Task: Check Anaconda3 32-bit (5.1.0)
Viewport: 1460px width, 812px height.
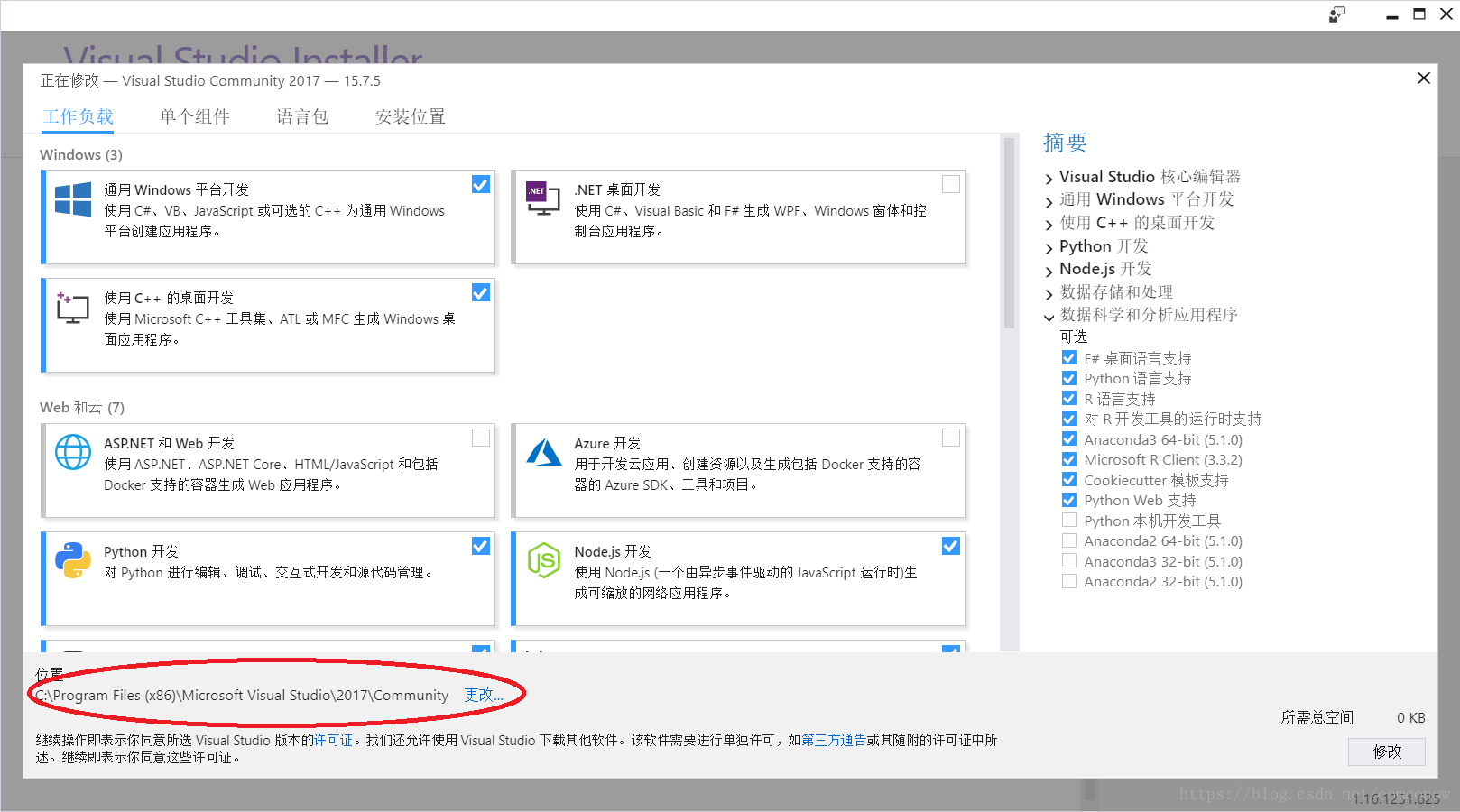Action: 1069,561
